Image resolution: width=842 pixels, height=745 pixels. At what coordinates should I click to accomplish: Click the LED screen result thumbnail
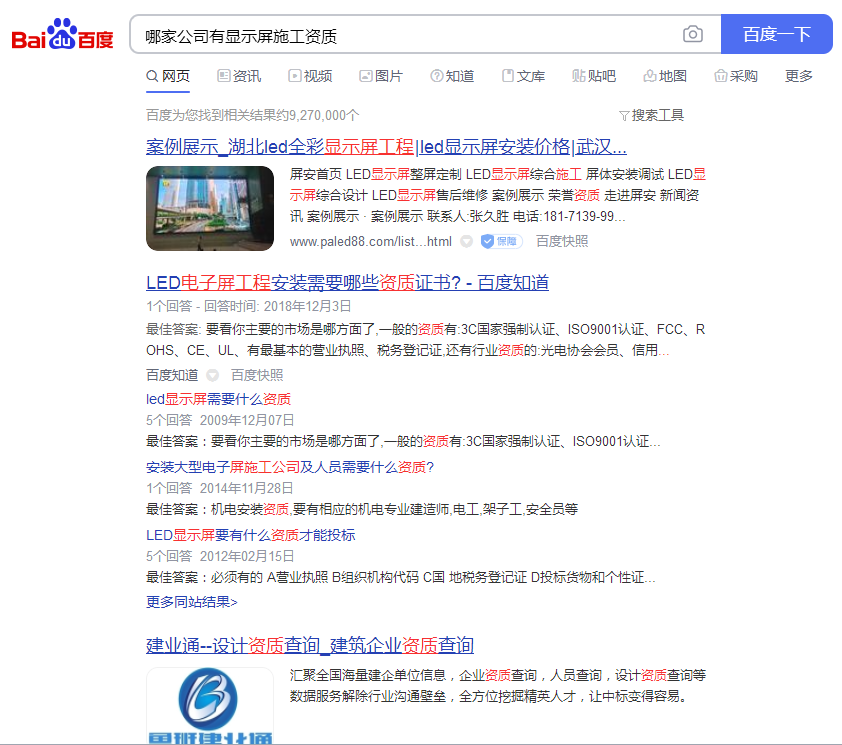(210, 208)
